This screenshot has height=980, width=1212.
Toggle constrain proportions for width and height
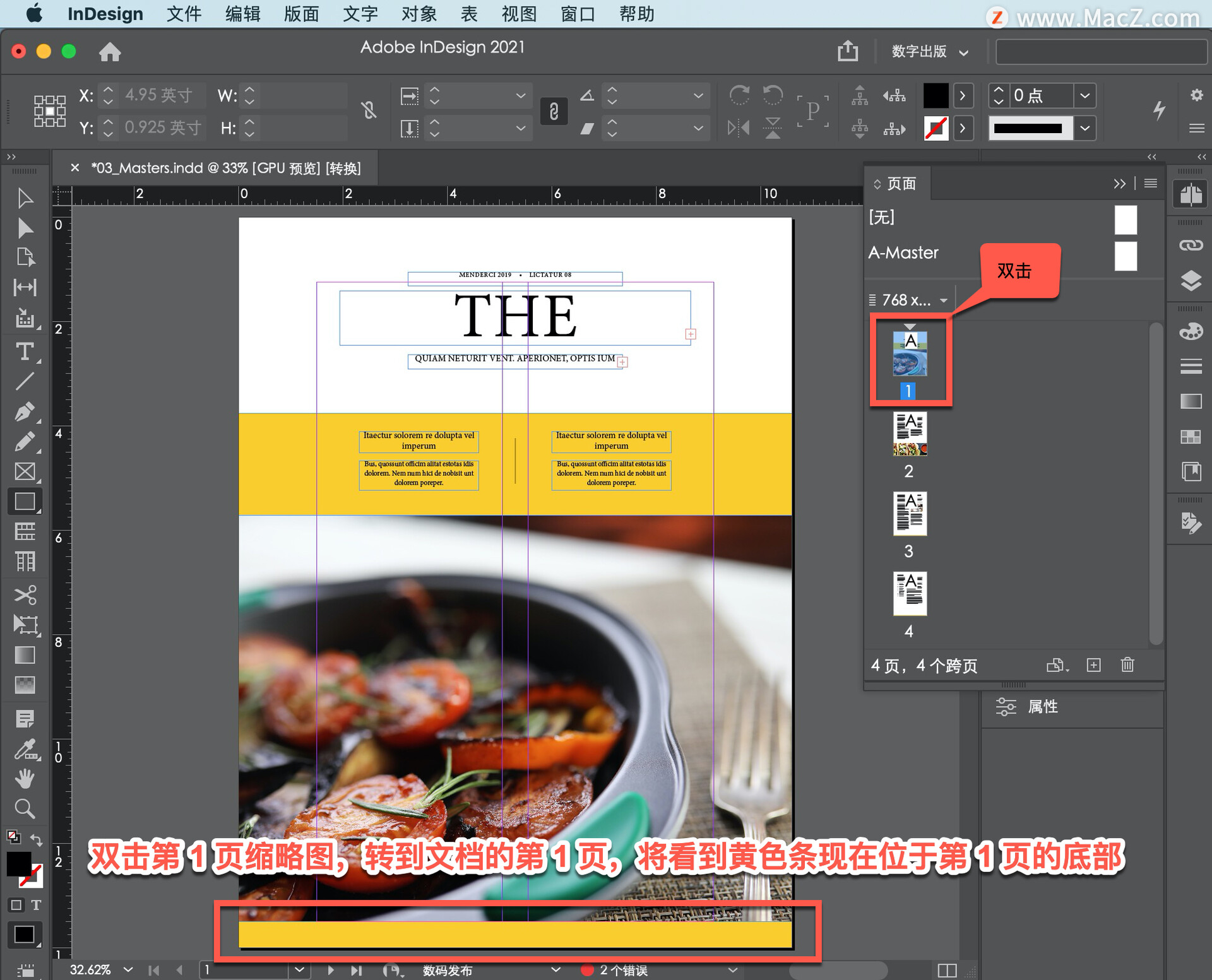pos(369,111)
